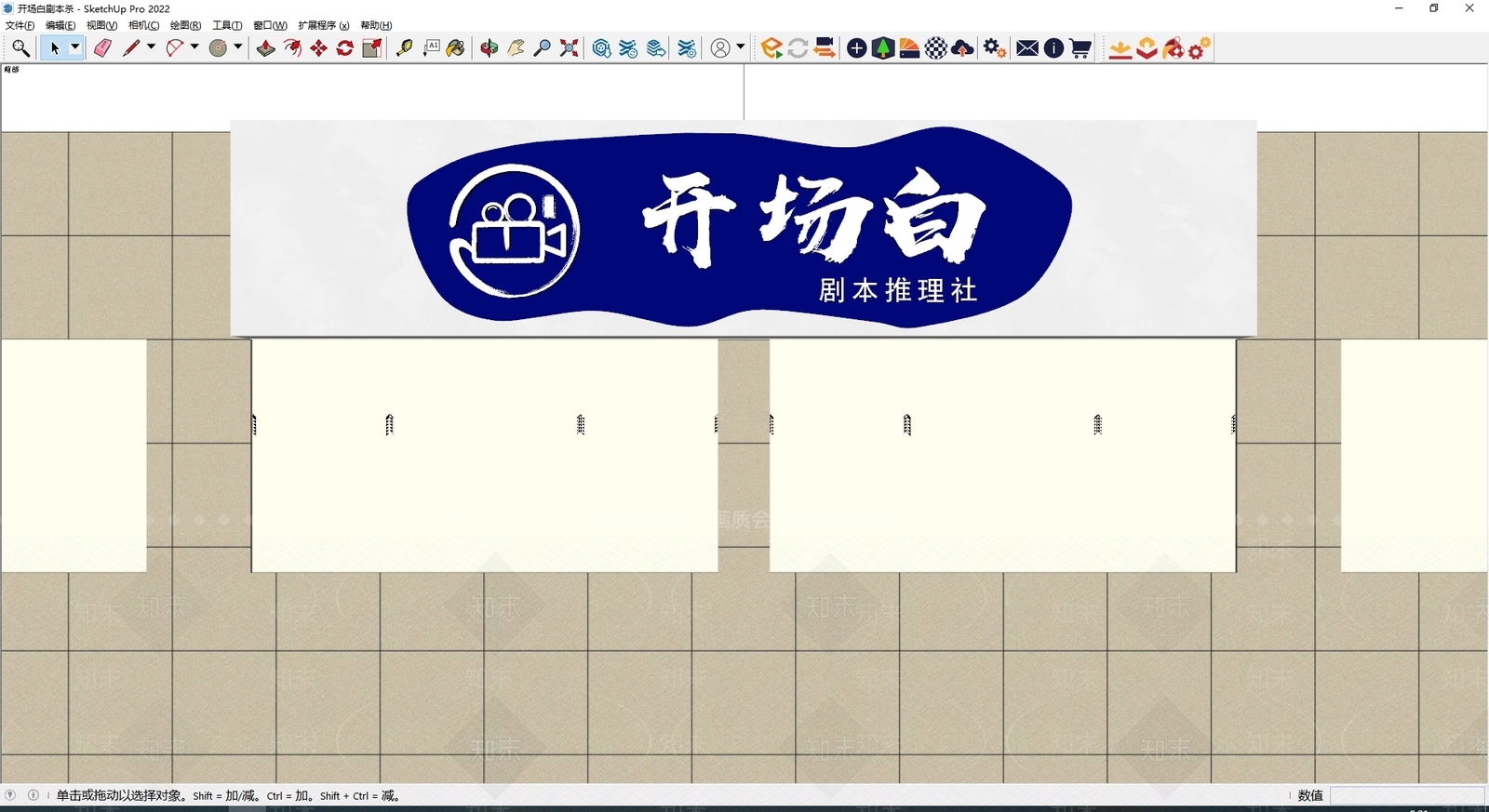
Task: Choose the Rotate tool
Action: [x=344, y=48]
